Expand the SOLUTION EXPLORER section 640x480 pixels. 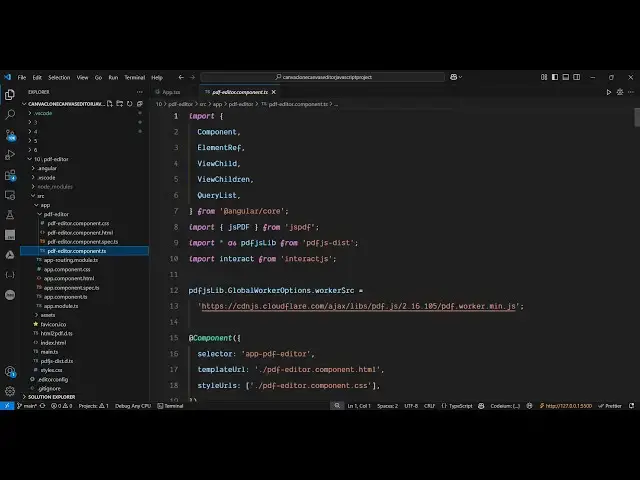pos(84,397)
